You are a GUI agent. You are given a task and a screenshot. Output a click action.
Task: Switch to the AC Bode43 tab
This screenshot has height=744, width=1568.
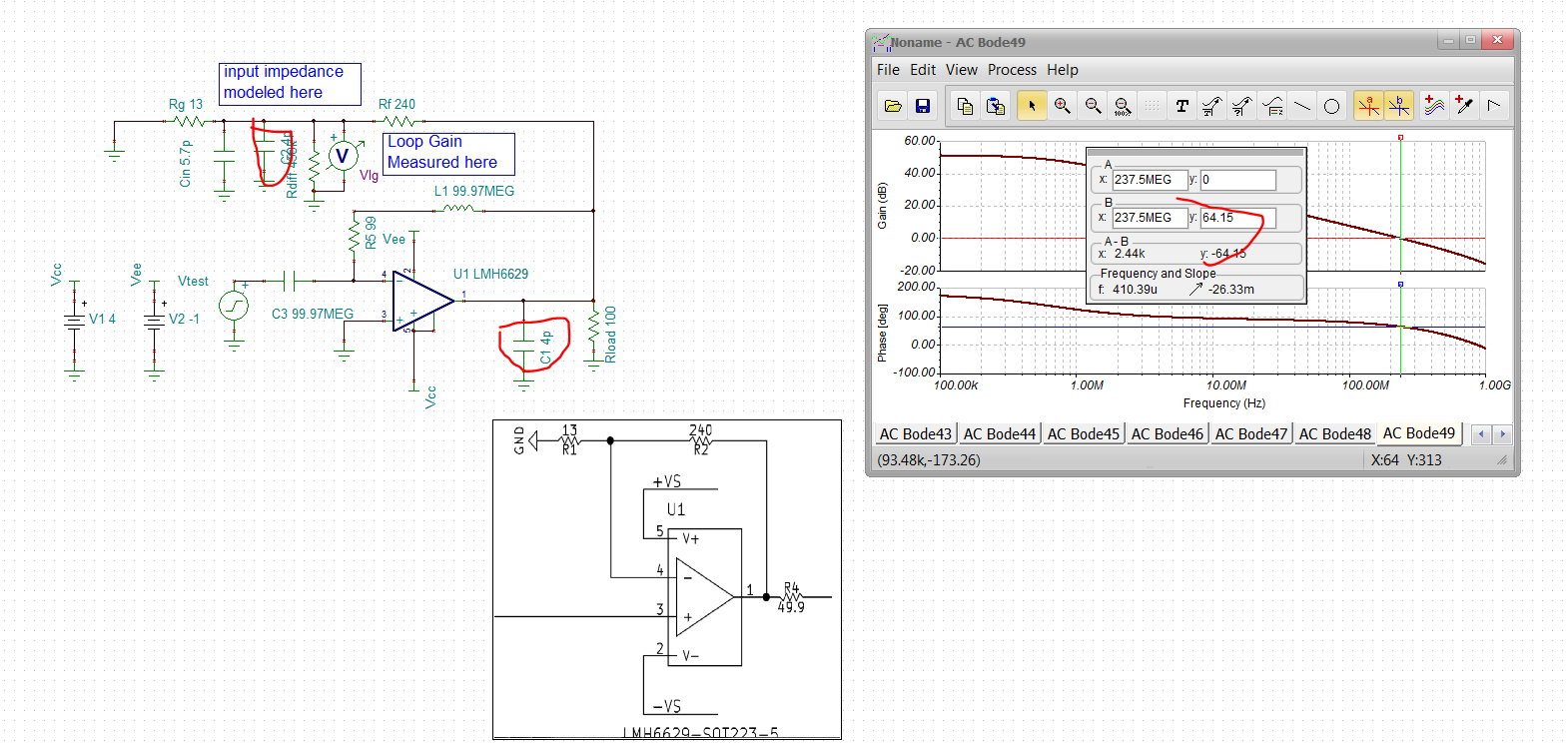click(x=916, y=434)
